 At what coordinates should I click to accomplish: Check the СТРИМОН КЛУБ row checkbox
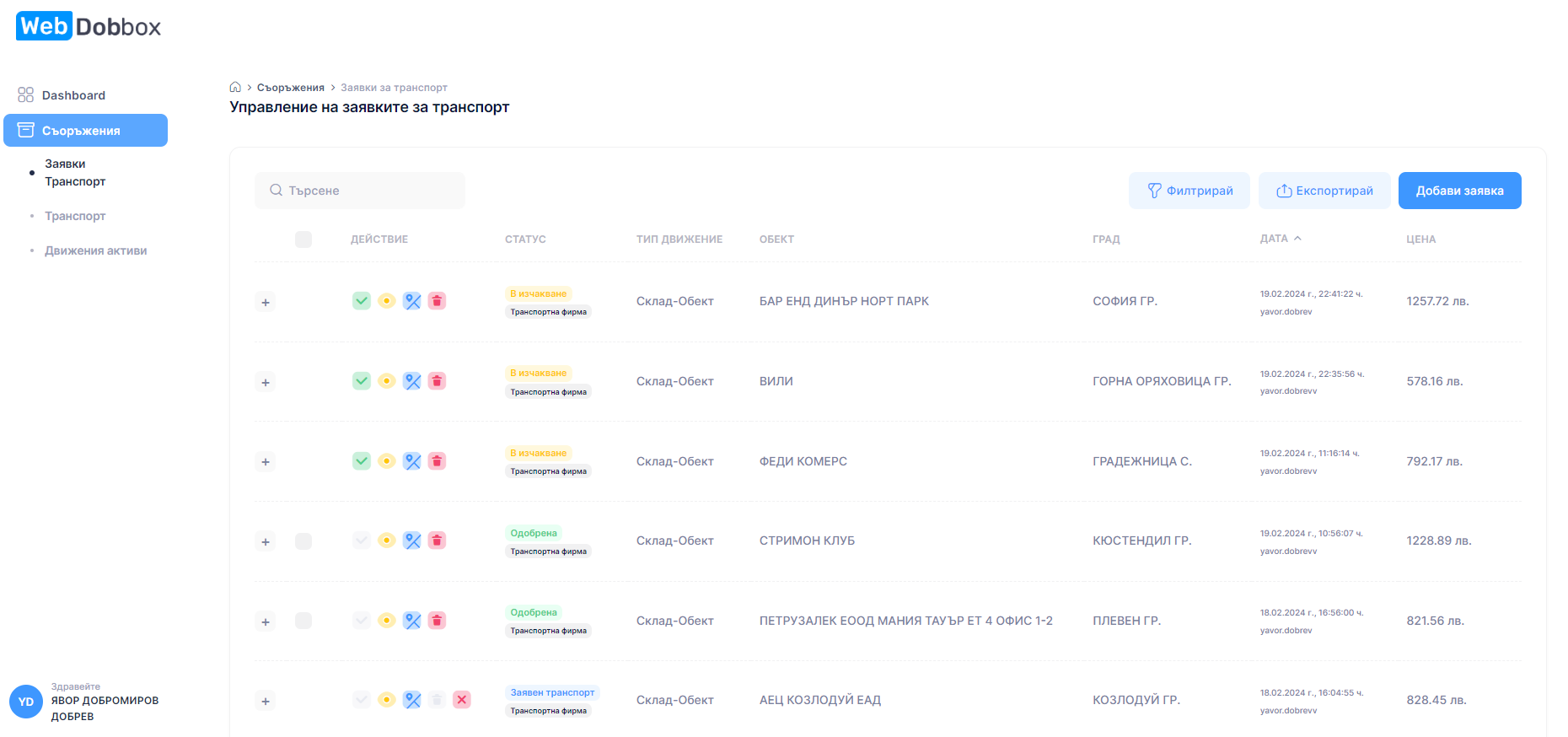coord(303,541)
